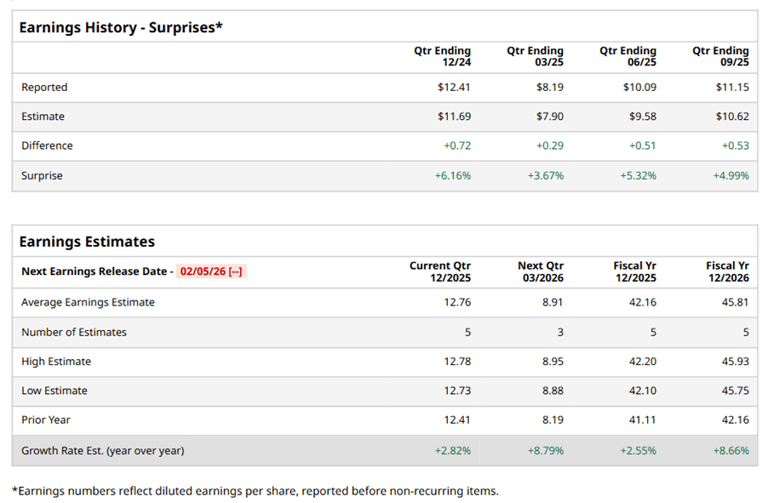Click the +8.79% growth rate value
Screen dimensions: 768x503
click(x=544, y=450)
